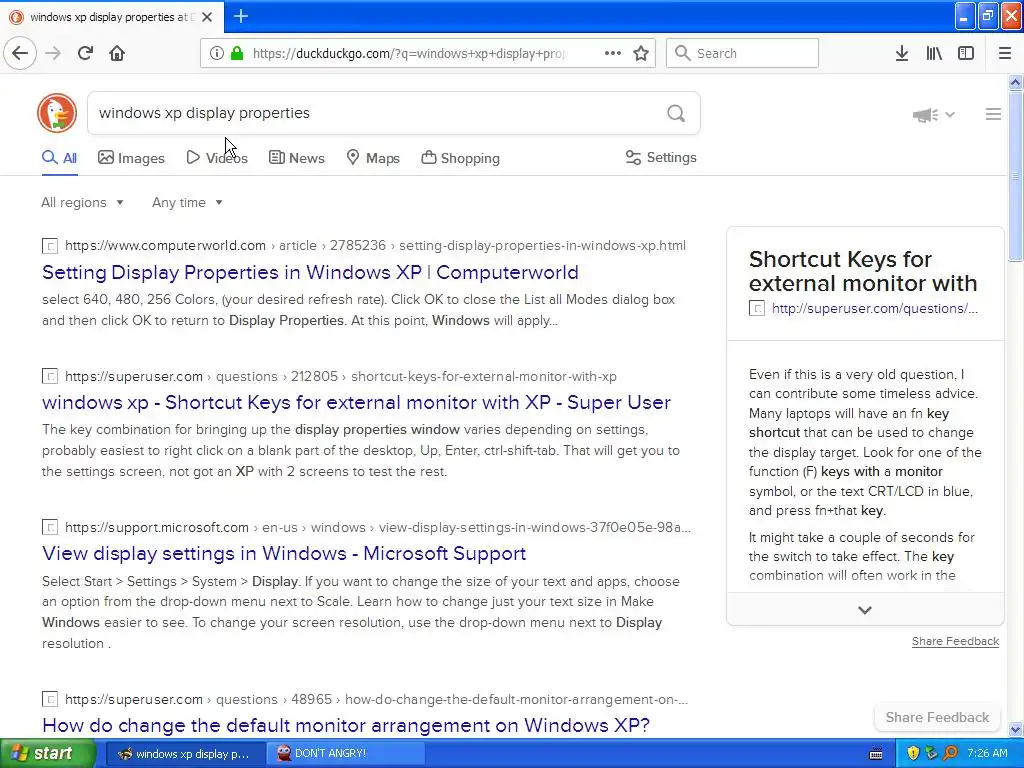Click the forward navigation arrow

point(53,53)
